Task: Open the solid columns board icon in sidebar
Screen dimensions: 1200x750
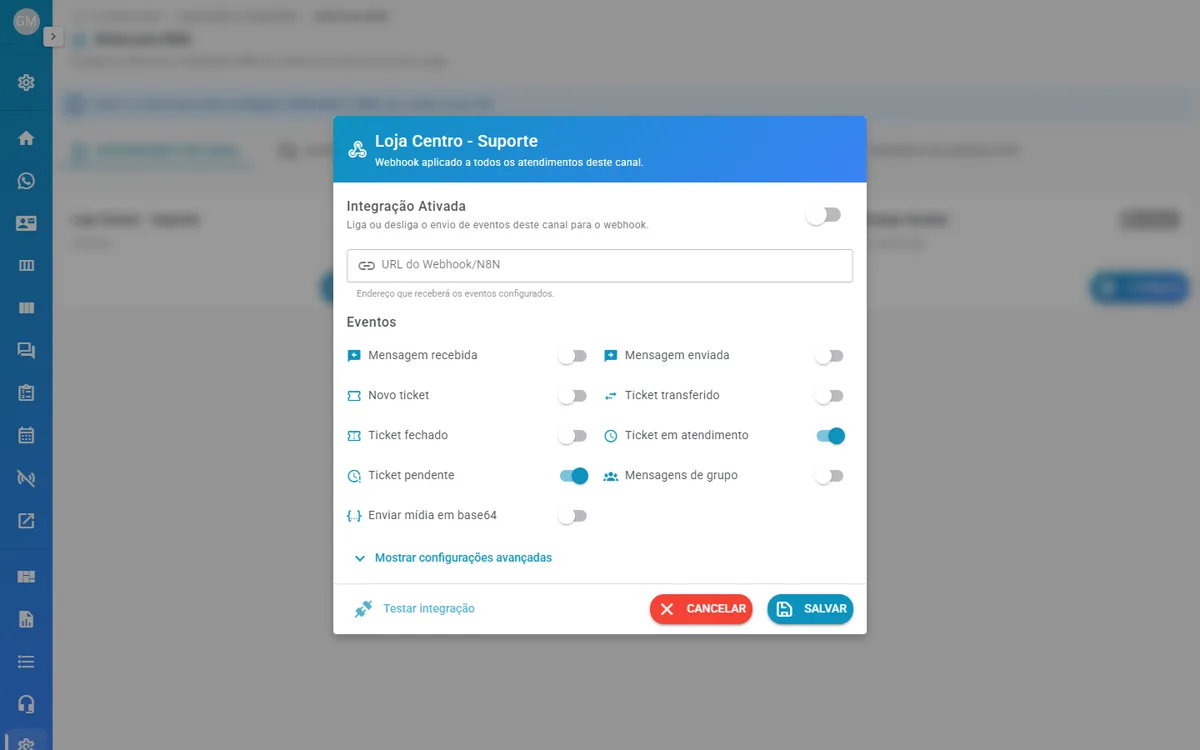Action: (26, 308)
